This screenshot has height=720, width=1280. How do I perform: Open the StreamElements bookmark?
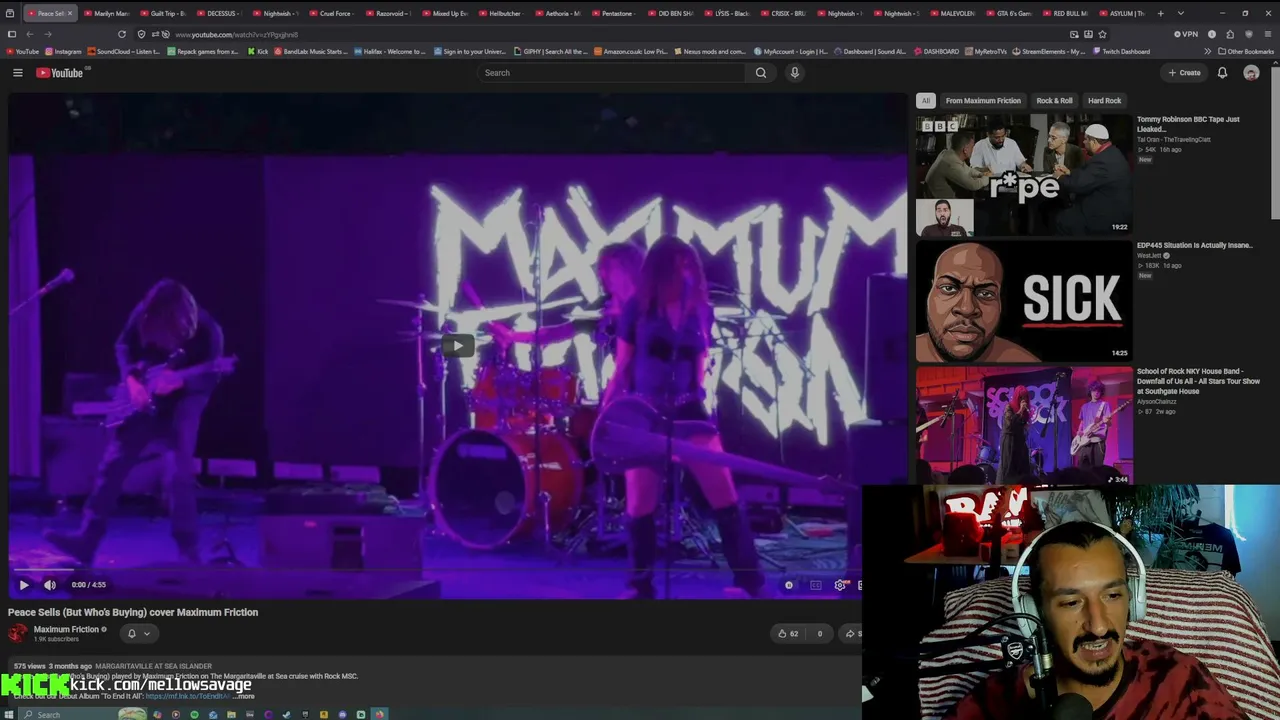click(x=1049, y=51)
